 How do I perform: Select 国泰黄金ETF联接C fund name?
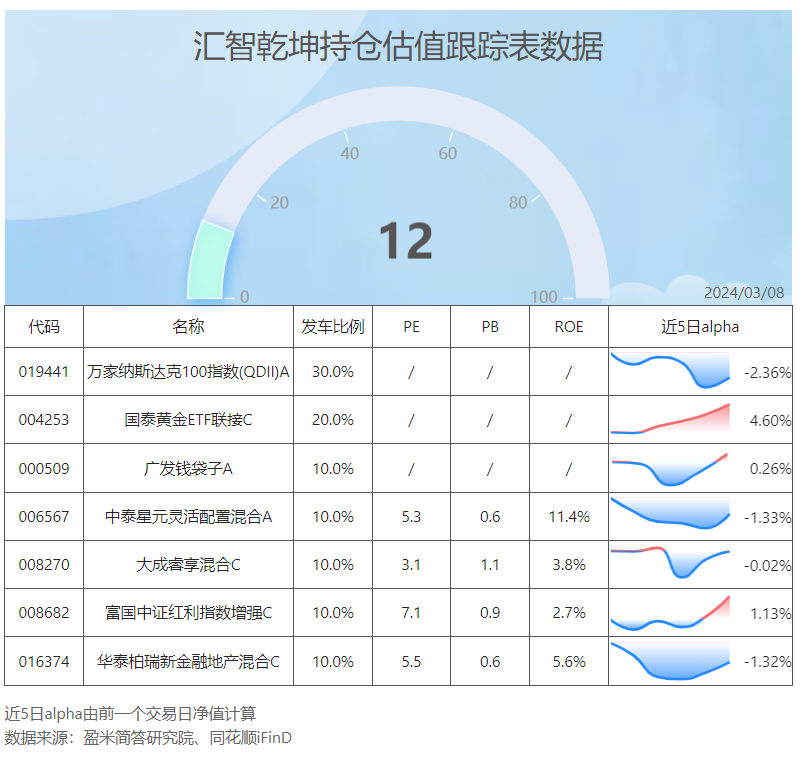(x=188, y=420)
